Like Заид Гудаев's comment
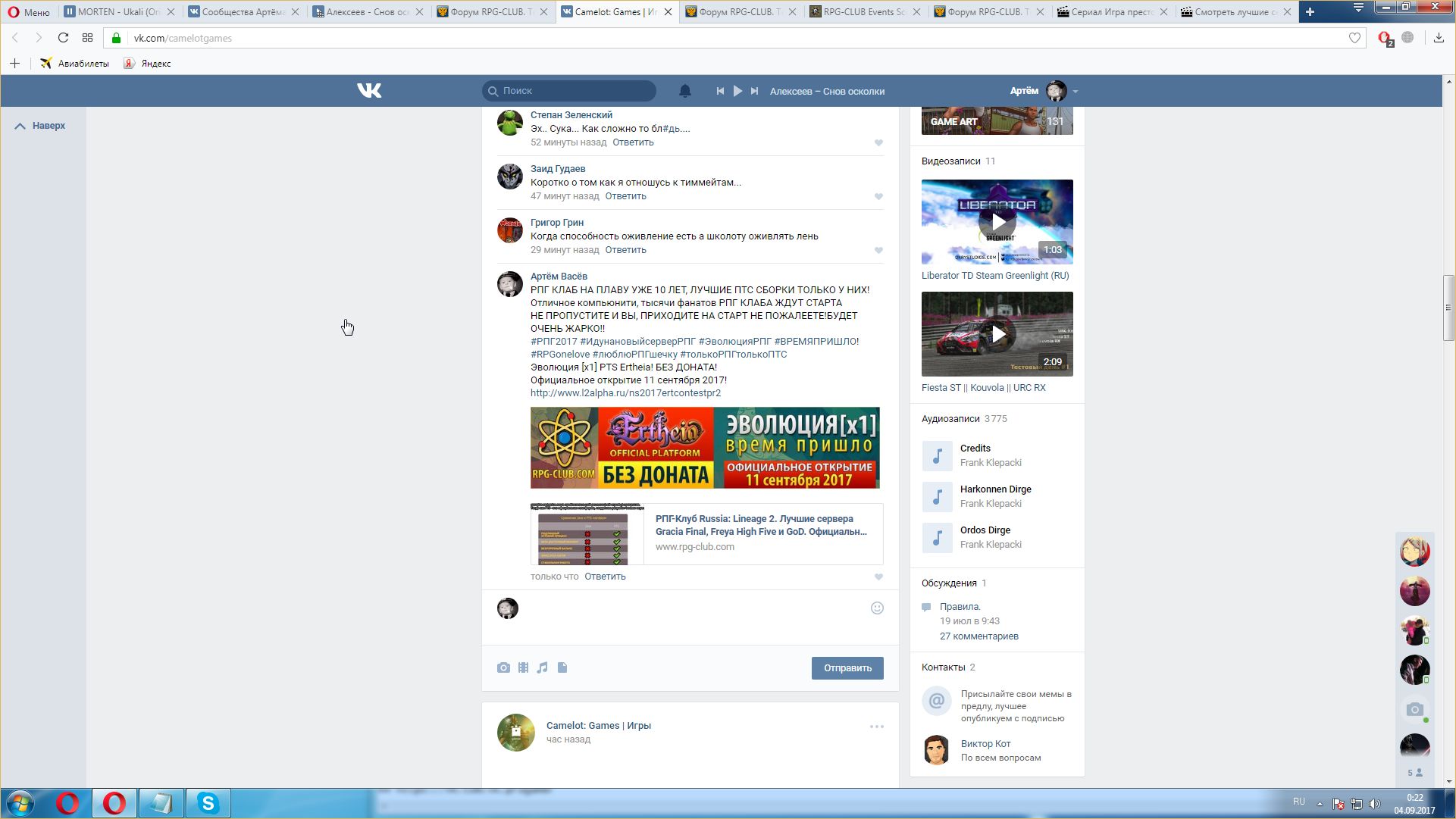Viewport: 1456px width, 819px height. [878, 197]
